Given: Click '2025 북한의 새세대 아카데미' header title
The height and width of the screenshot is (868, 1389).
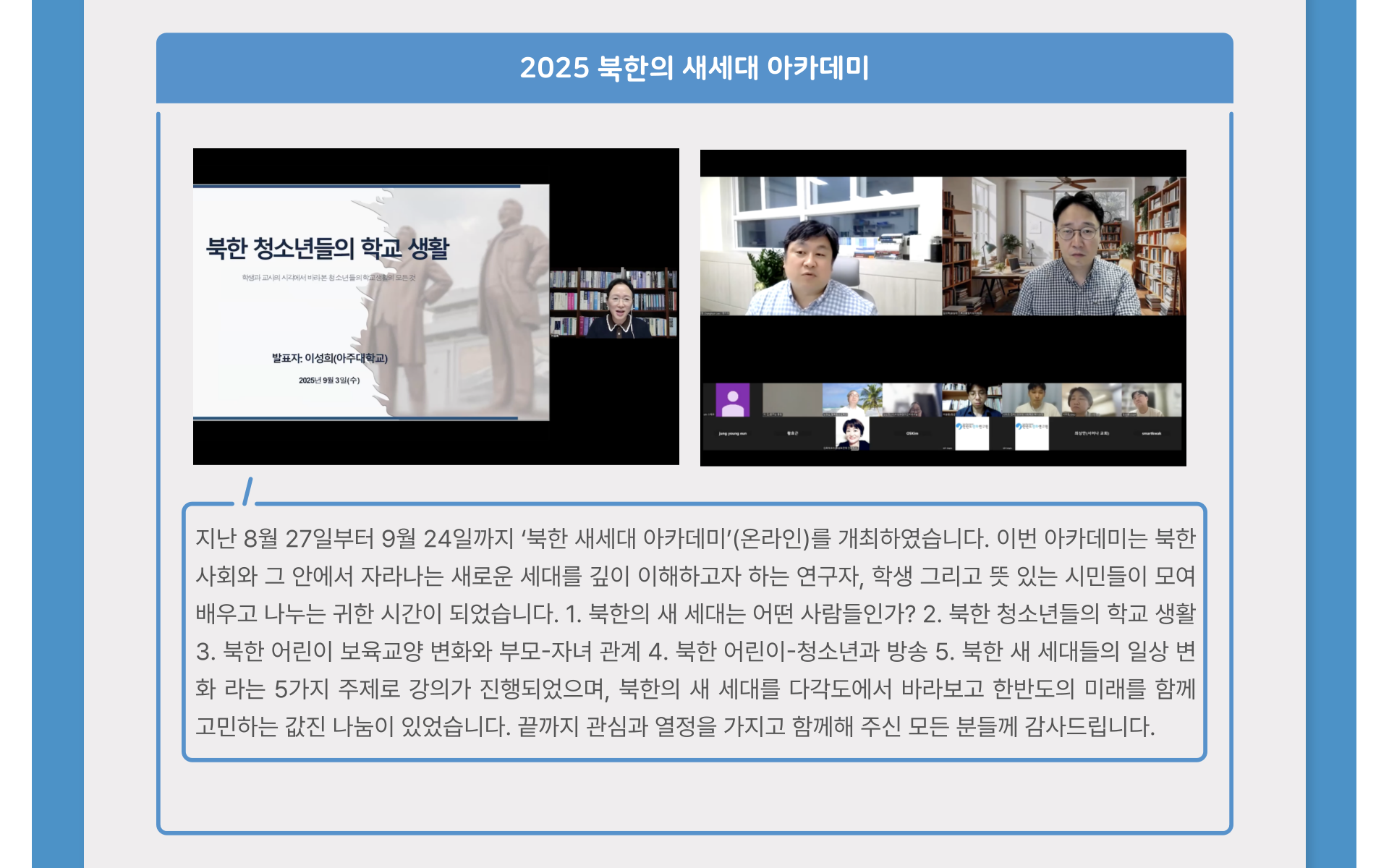Looking at the screenshot, I should (x=694, y=68).
